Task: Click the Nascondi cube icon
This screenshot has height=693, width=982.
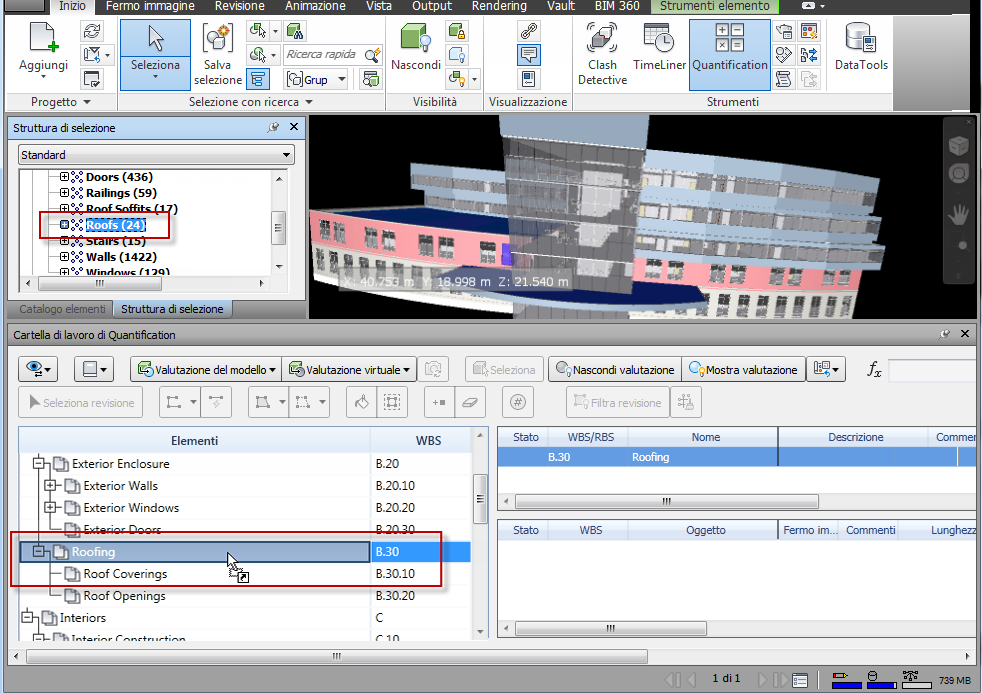Action: coord(415,38)
